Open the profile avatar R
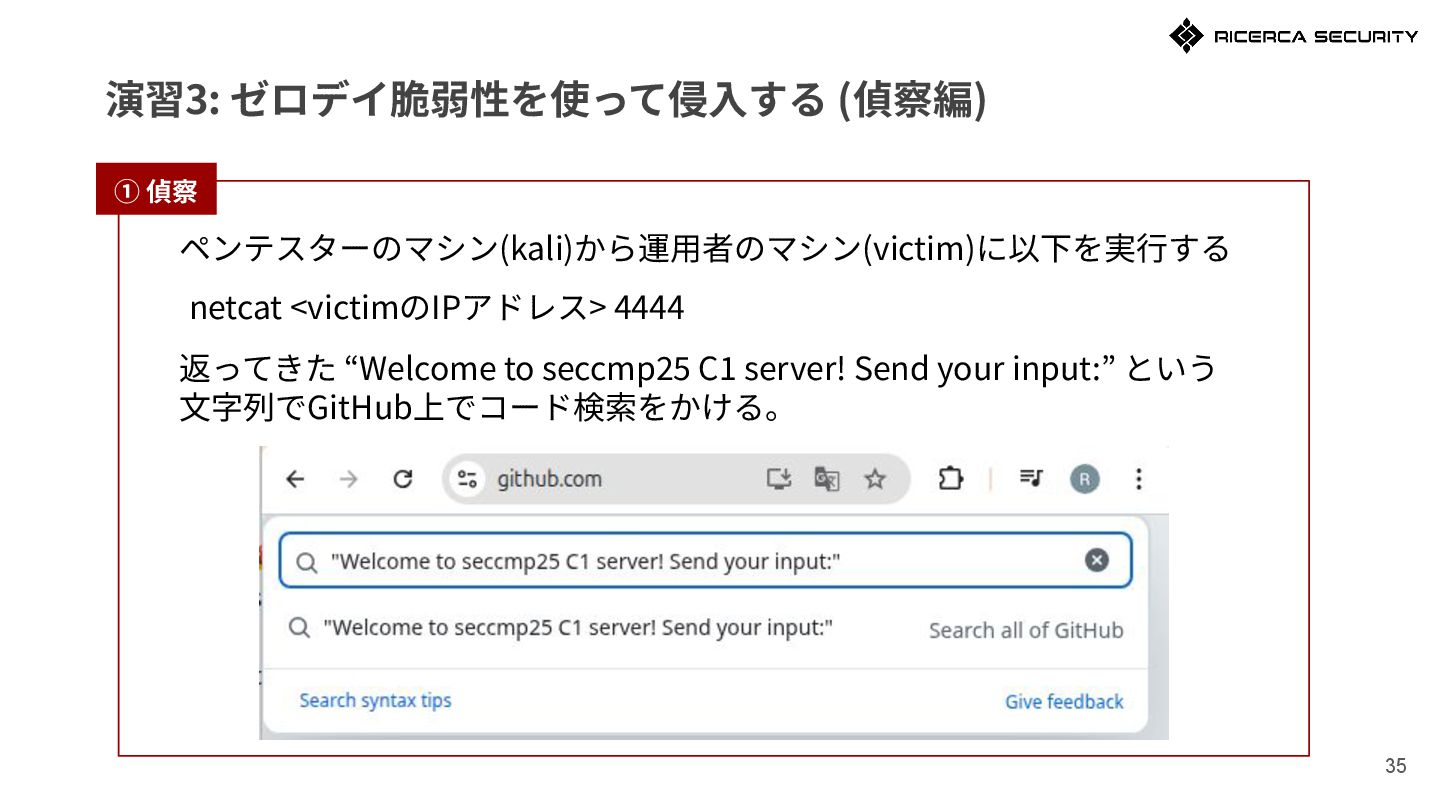The width and height of the screenshot is (1440, 810). 1085,479
